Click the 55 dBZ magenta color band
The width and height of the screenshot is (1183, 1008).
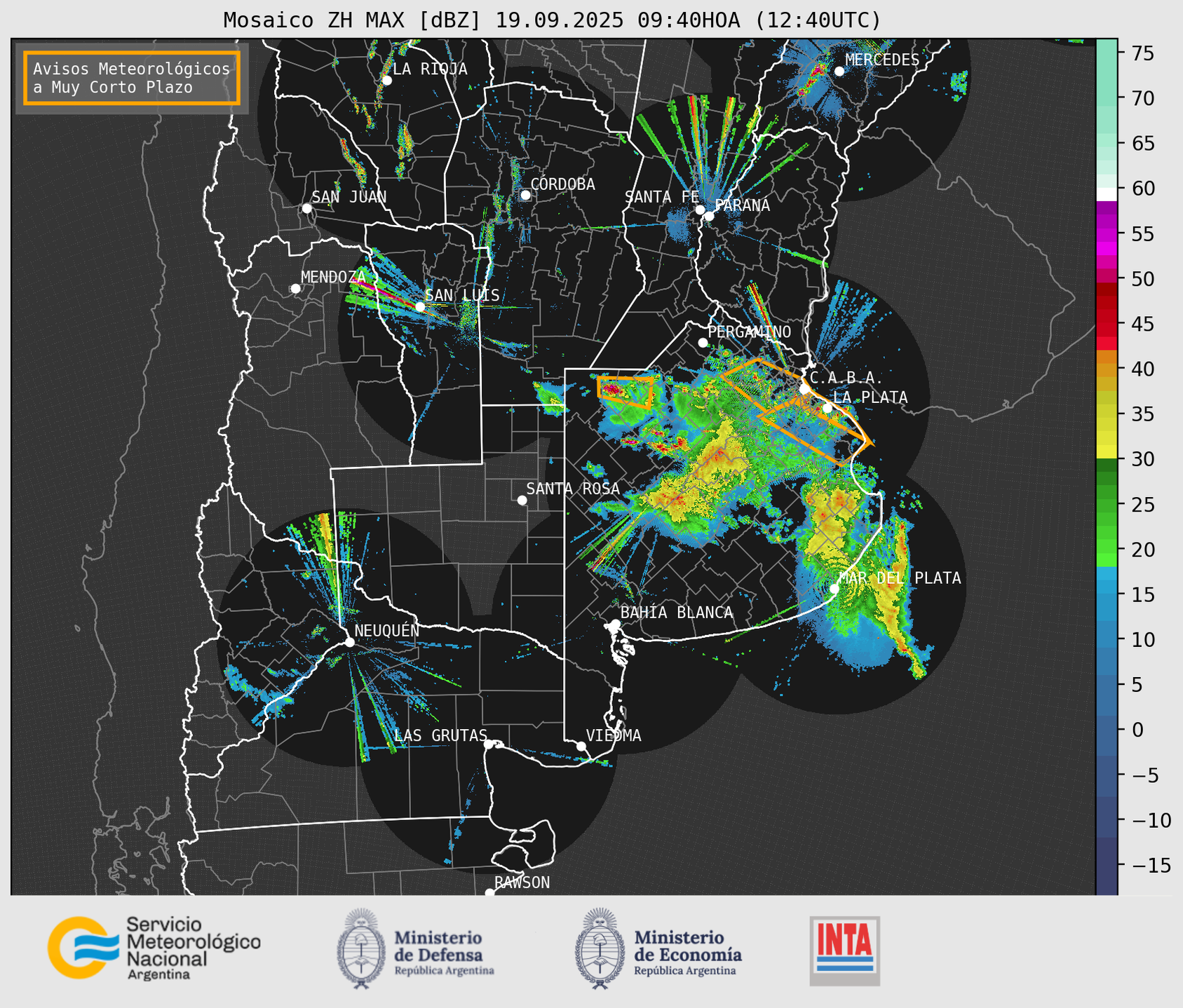pos(1107,234)
